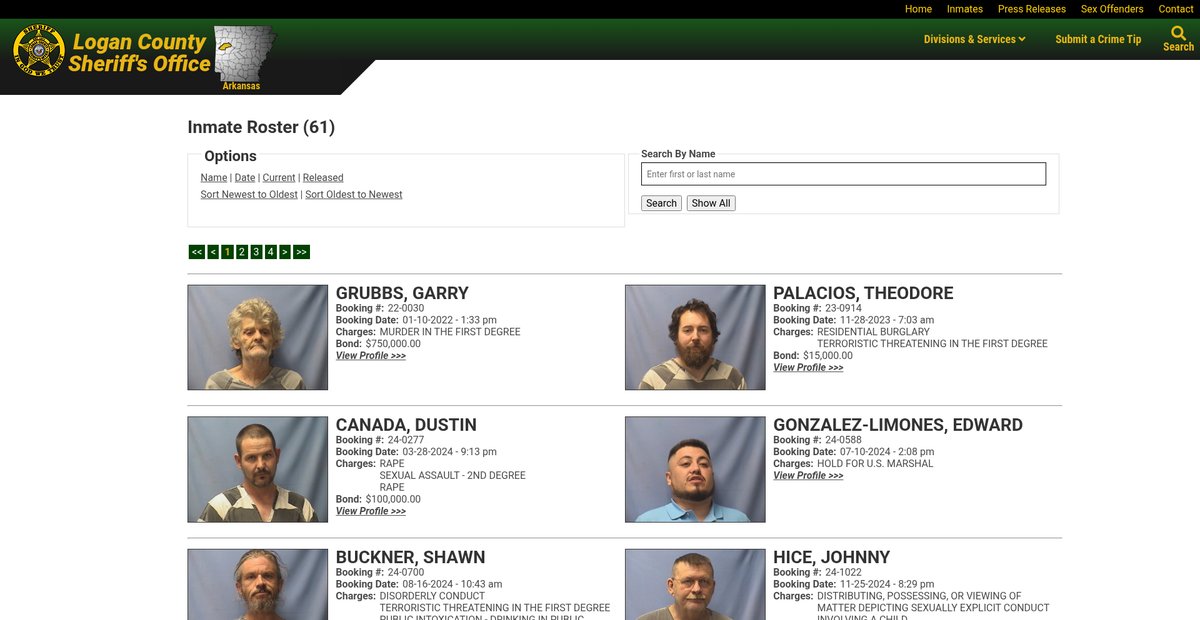The height and width of the screenshot is (620, 1200).
Task: Click the magnifier Search icon in header
Action: point(1178,33)
